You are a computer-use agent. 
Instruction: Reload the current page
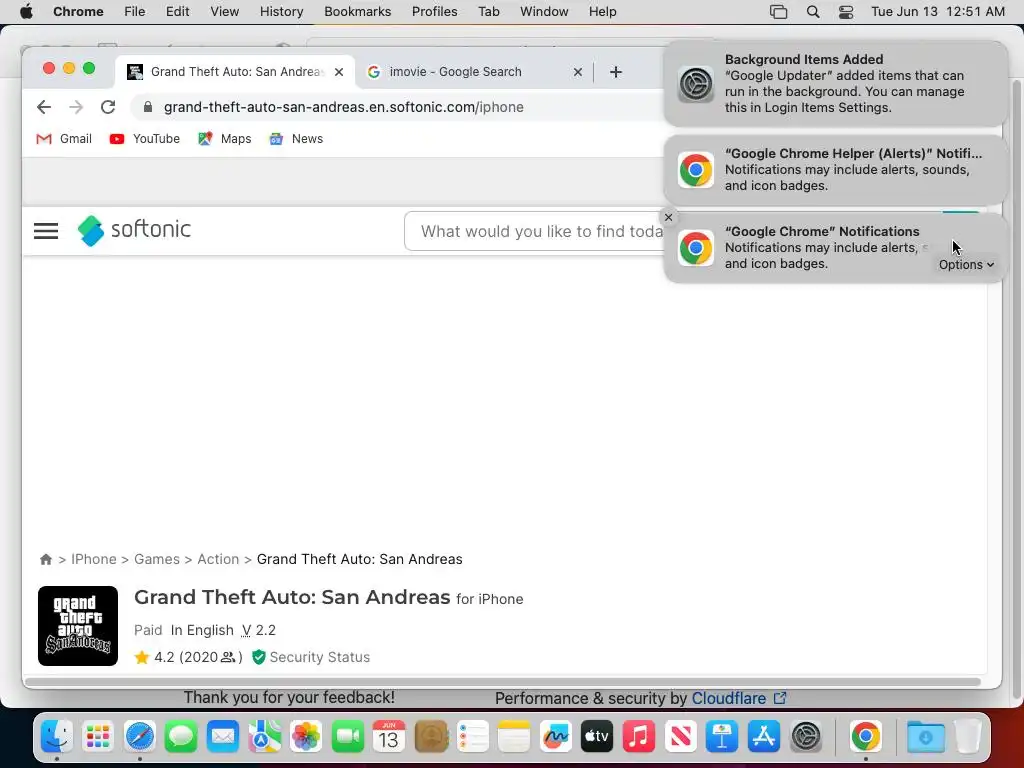coord(108,107)
